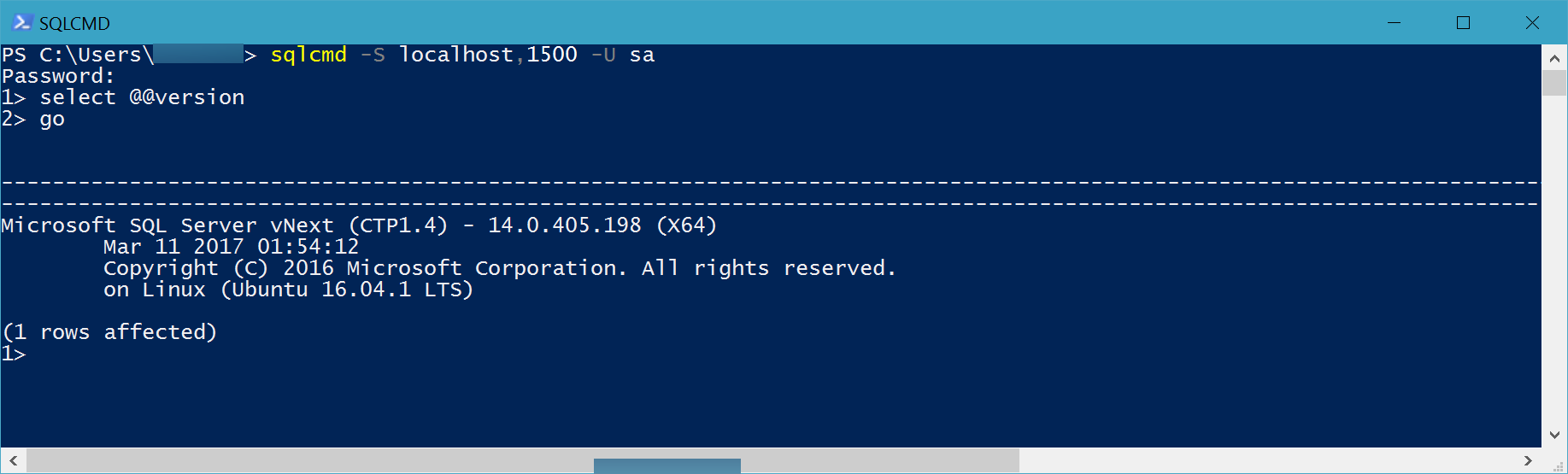This screenshot has height=474, width=1568.
Task: Click the horizontal scrollbar left arrow
Action: coord(14,460)
